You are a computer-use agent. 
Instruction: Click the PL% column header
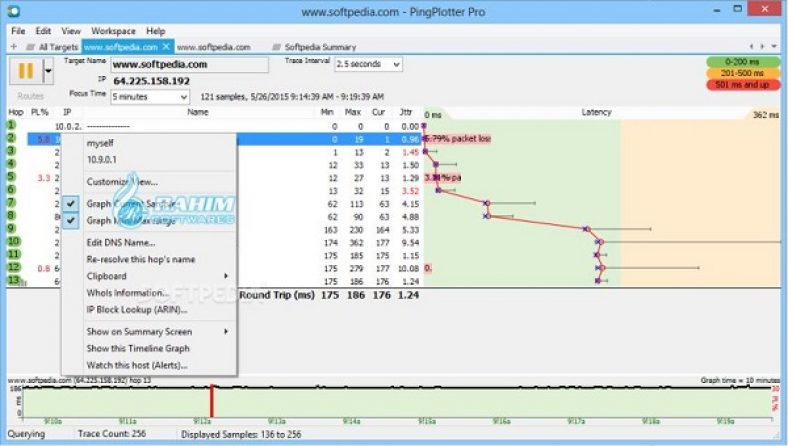pyautogui.click(x=40, y=112)
